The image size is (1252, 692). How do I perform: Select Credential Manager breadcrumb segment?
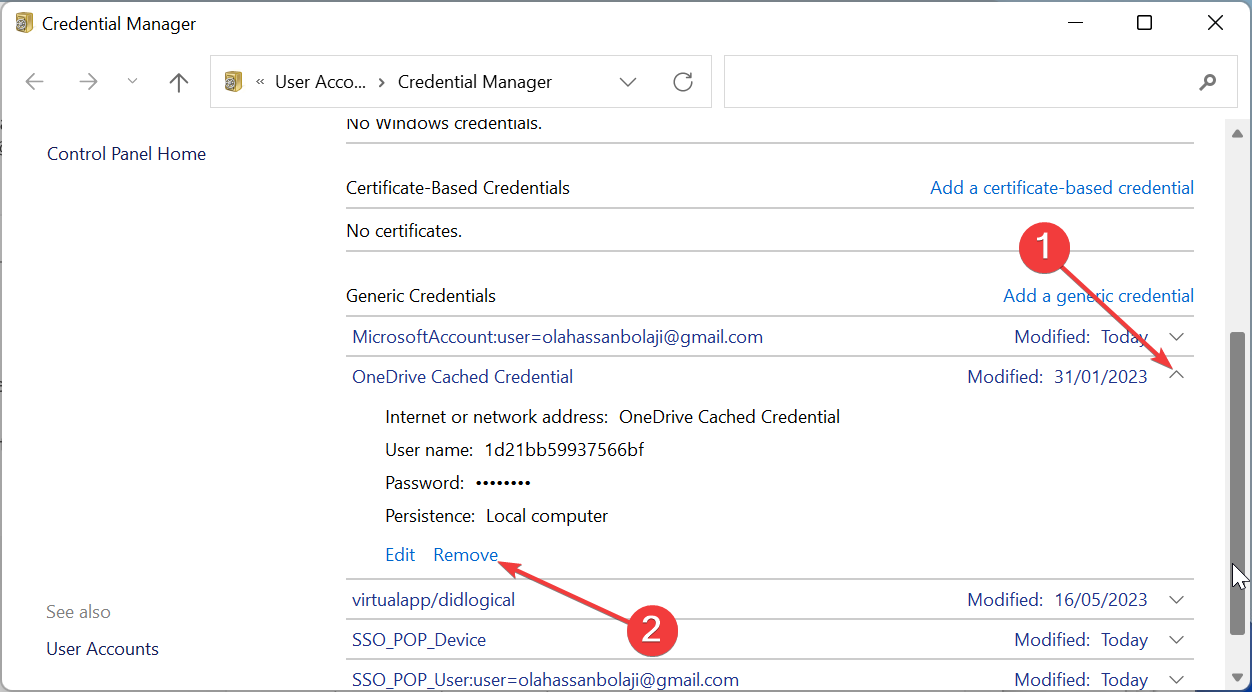click(x=475, y=82)
